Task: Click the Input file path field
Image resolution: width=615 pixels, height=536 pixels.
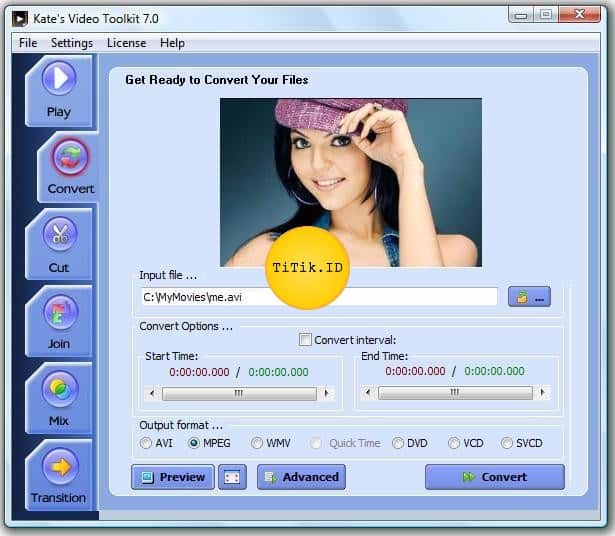Action: click(x=319, y=297)
